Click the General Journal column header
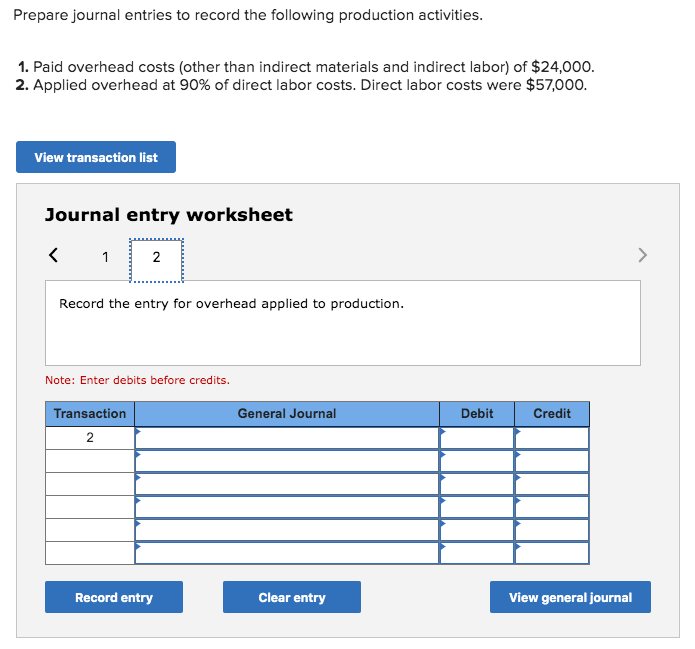This screenshot has width=695, height=649. (x=287, y=414)
